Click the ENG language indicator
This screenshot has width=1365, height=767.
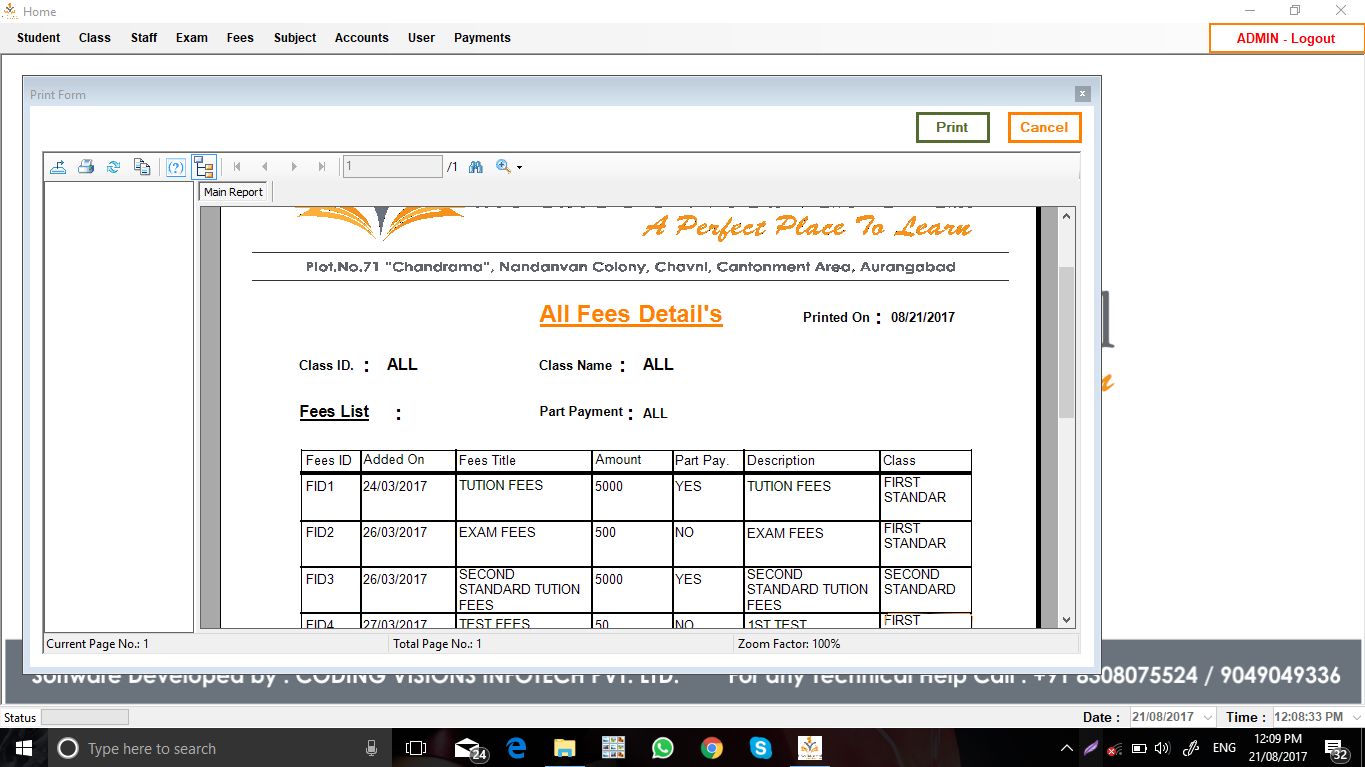[x=1224, y=748]
